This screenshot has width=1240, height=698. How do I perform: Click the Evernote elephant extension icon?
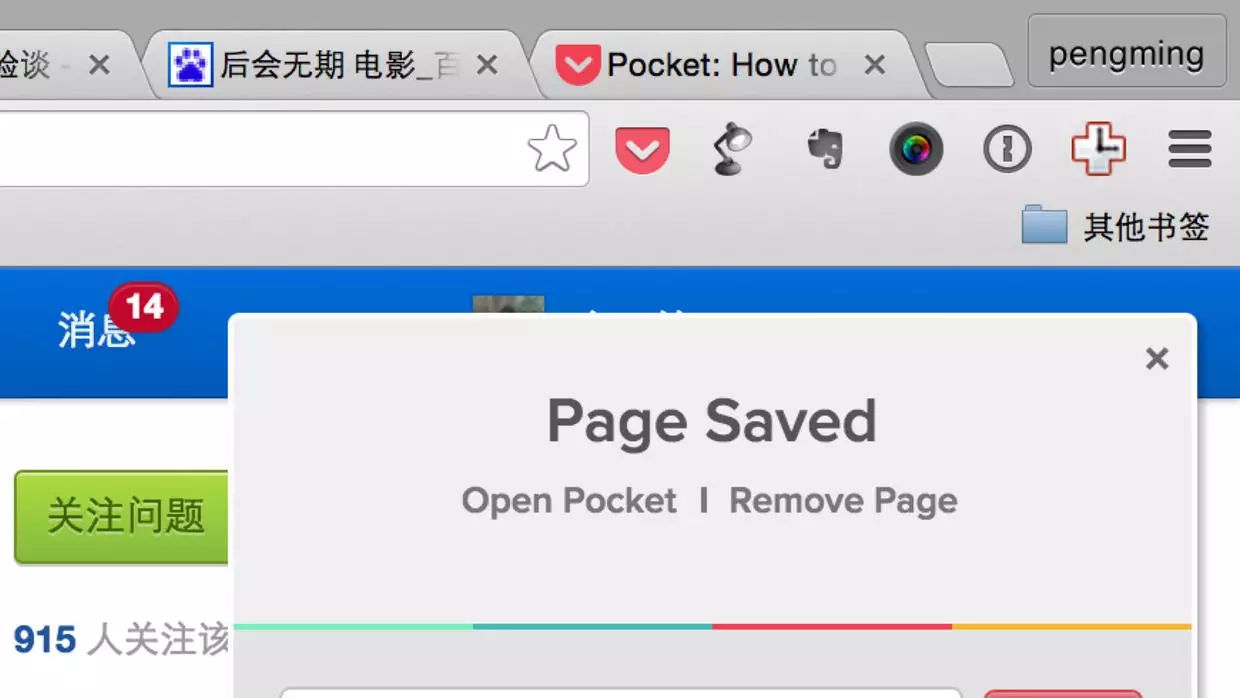tap(826, 150)
